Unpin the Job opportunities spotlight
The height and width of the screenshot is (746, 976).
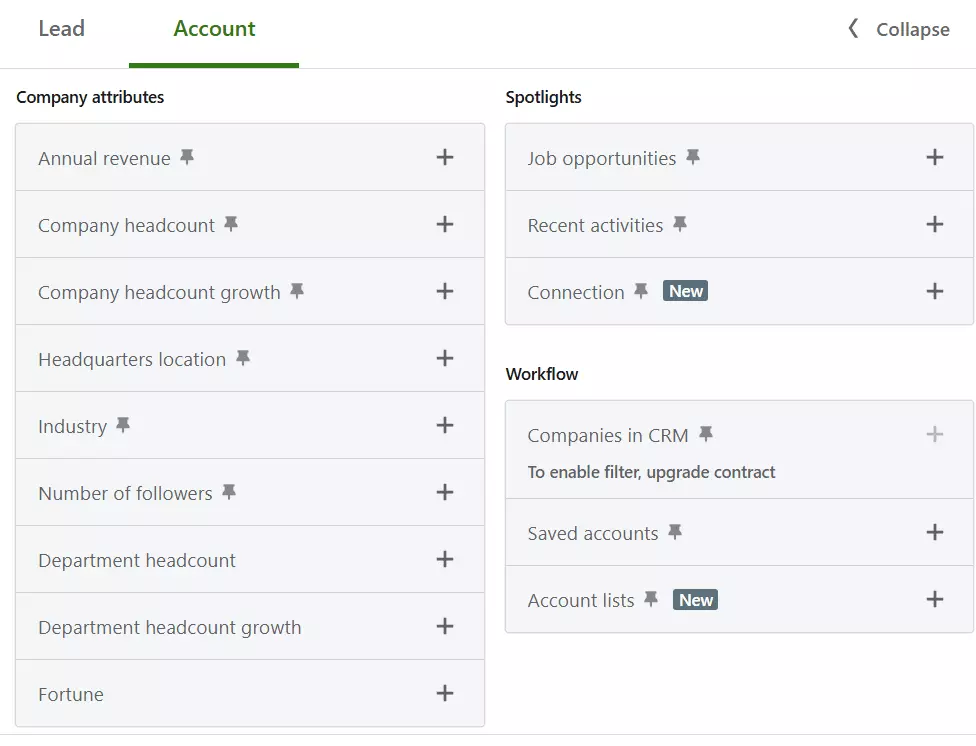point(691,155)
